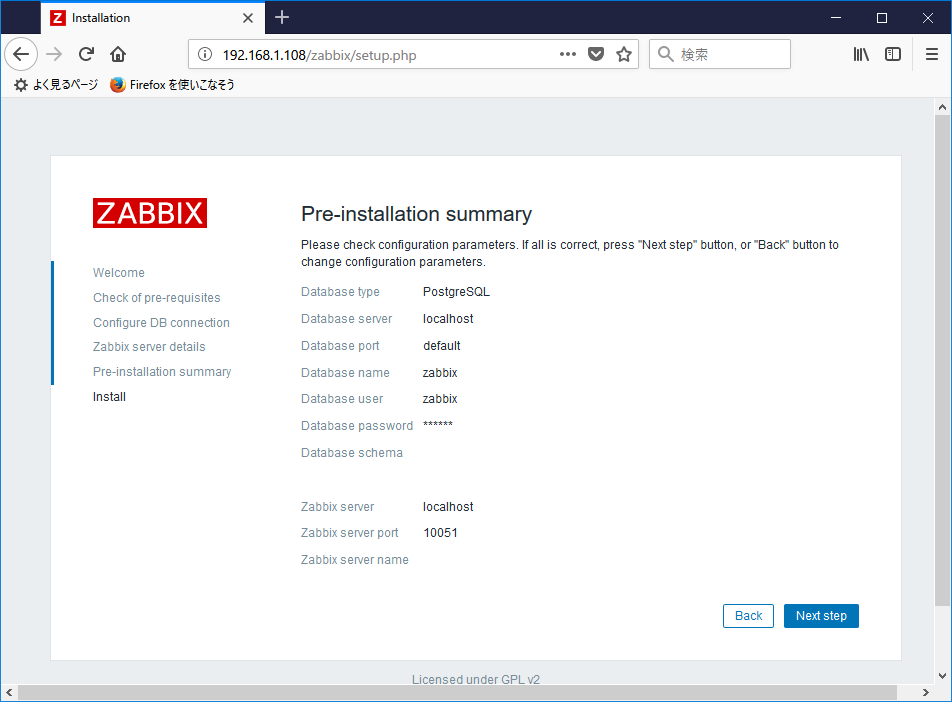The width and height of the screenshot is (952, 702).
Task: Bookmark this page with the star icon
Action: [623, 54]
